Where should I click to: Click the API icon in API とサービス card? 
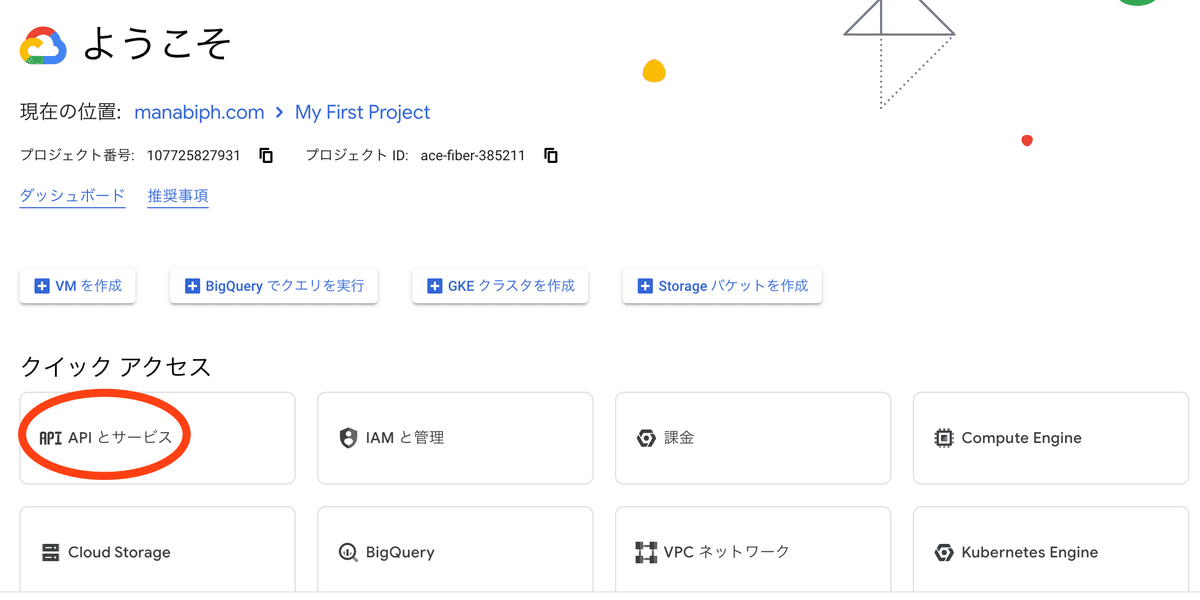tap(50, 438)
